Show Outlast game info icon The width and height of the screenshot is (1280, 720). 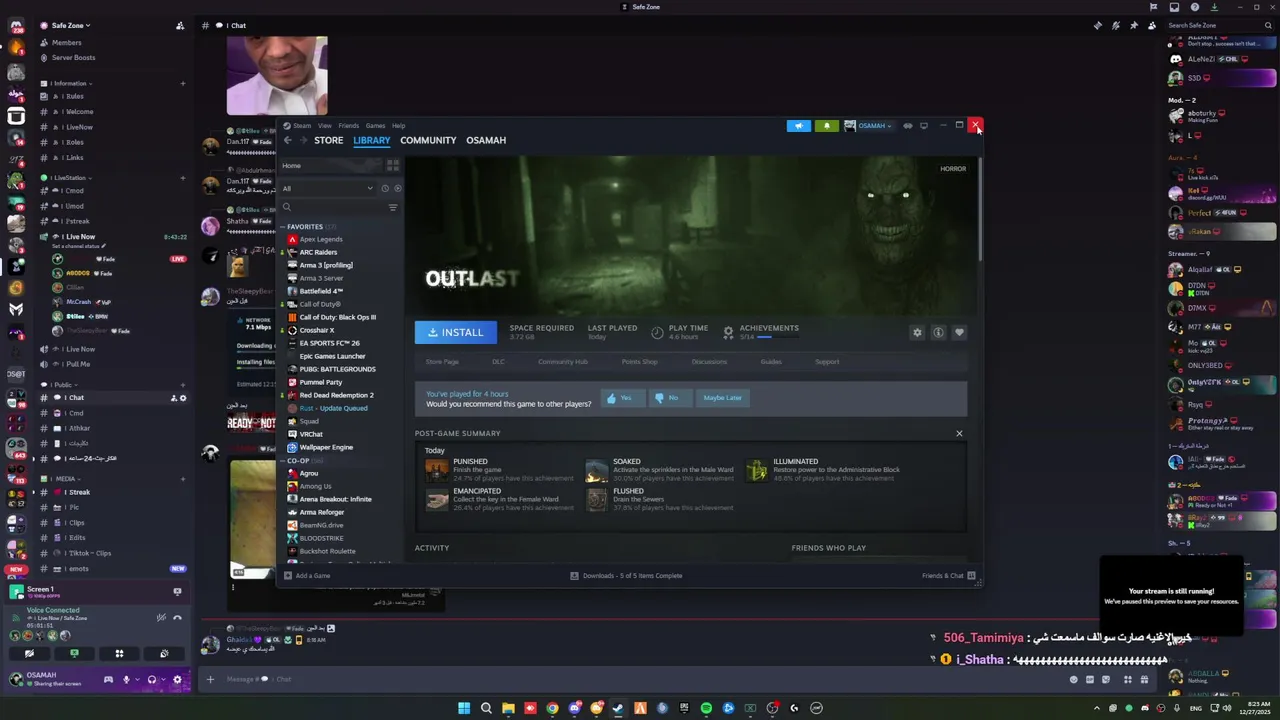click(x=938, y=332)
